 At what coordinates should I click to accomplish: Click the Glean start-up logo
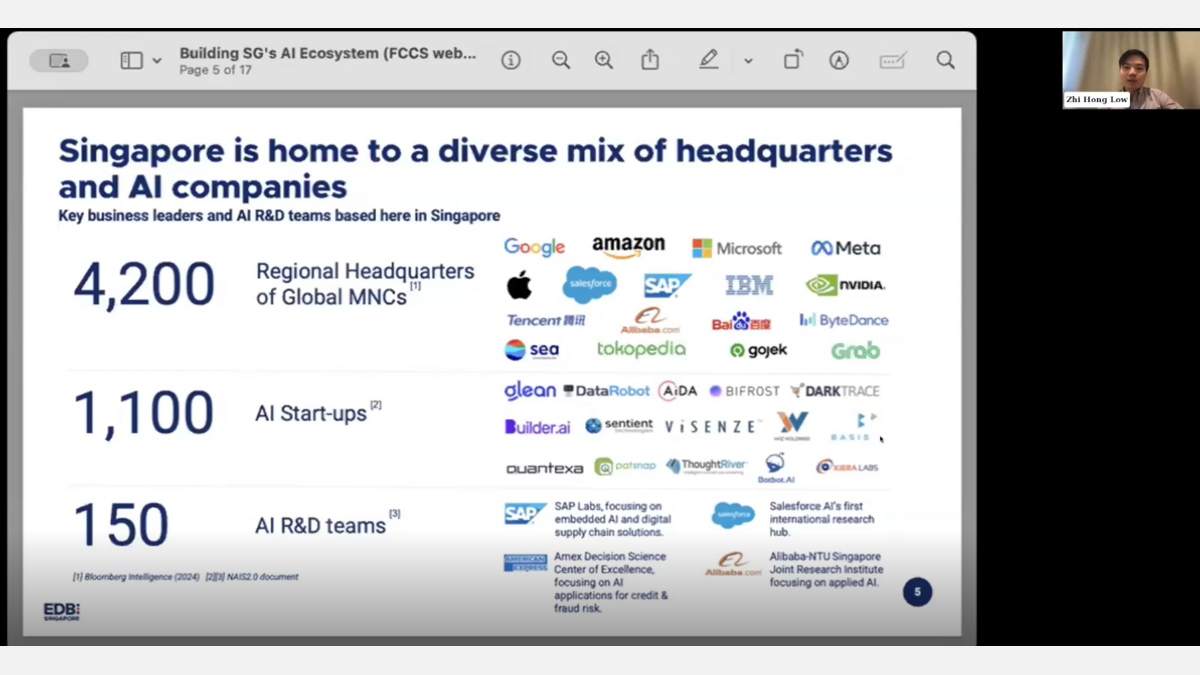click(530, 391)
